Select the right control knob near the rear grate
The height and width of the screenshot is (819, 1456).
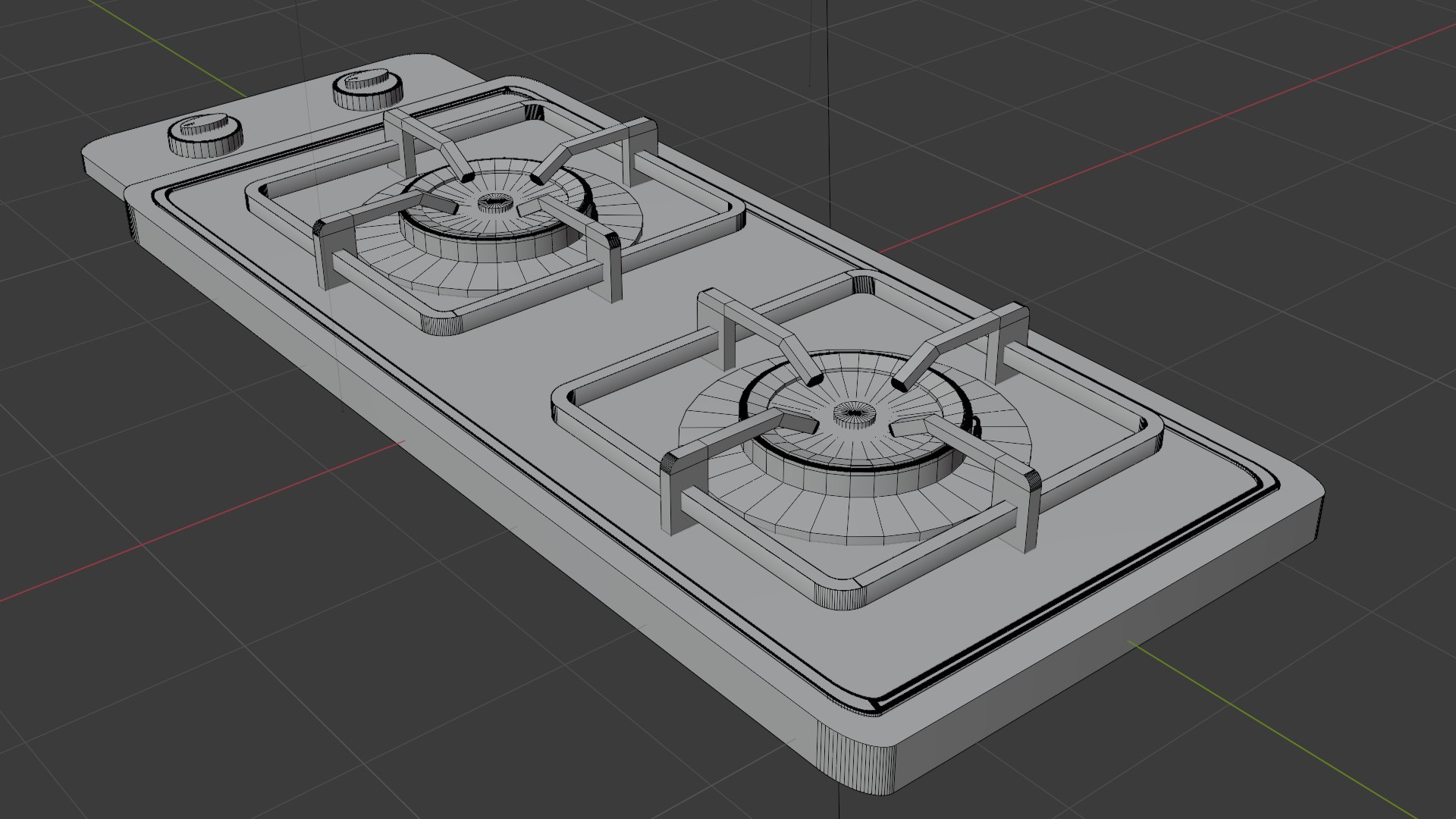pyautogui.click(x=368, y=88)
